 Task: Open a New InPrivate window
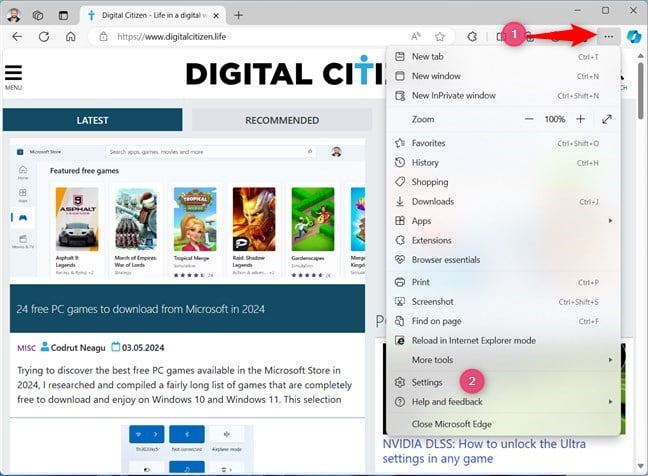click(503, 95)
